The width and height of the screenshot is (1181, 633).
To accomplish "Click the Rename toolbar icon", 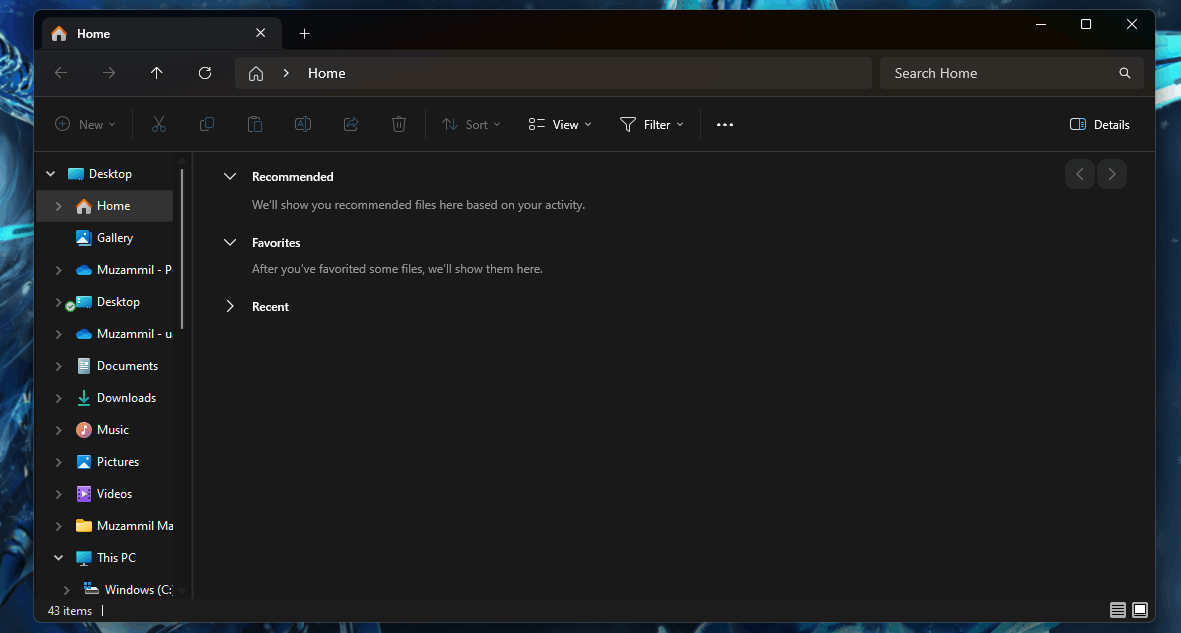I will tap(303, 124).
